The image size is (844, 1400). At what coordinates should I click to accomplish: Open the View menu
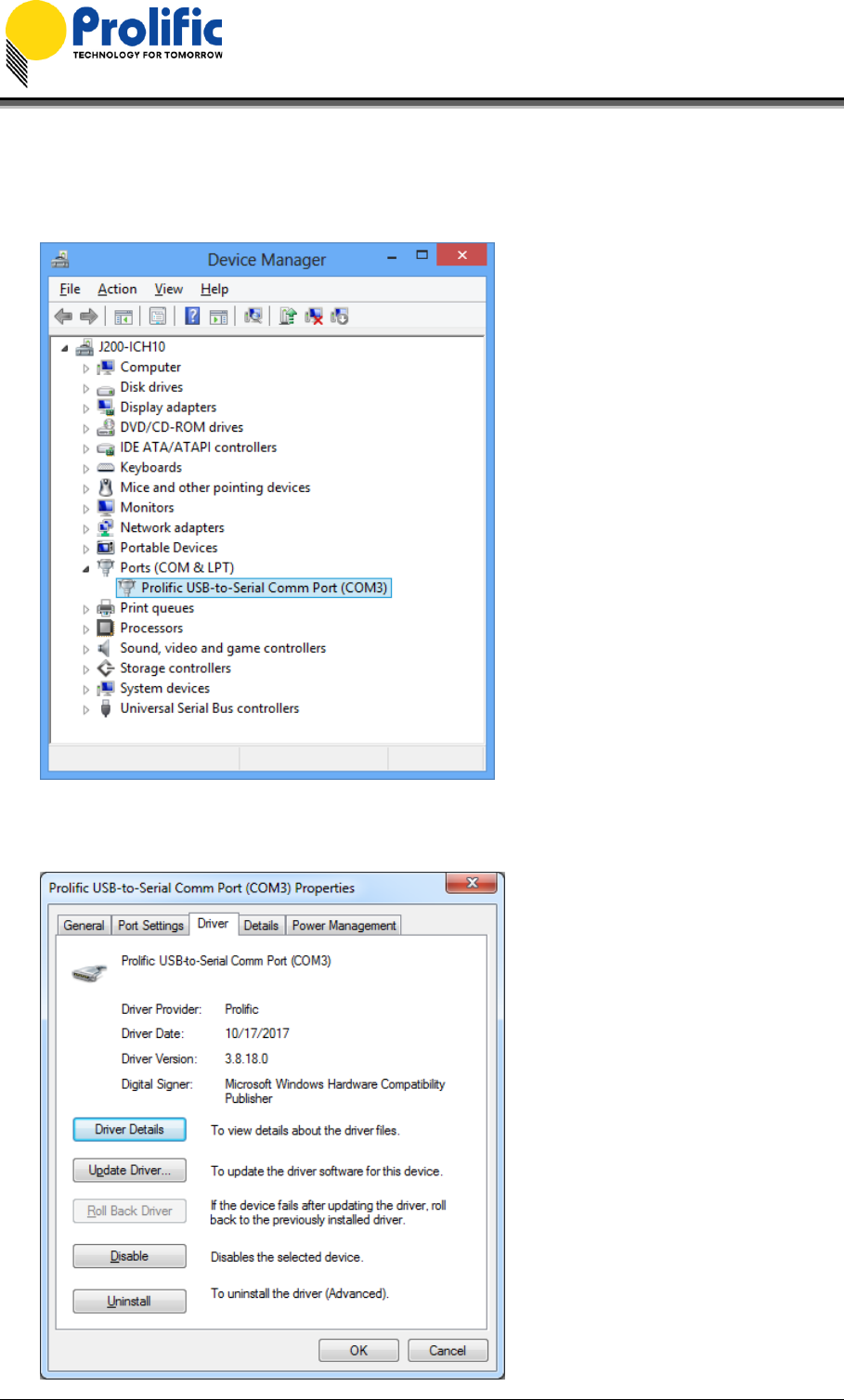coord(168,289)
